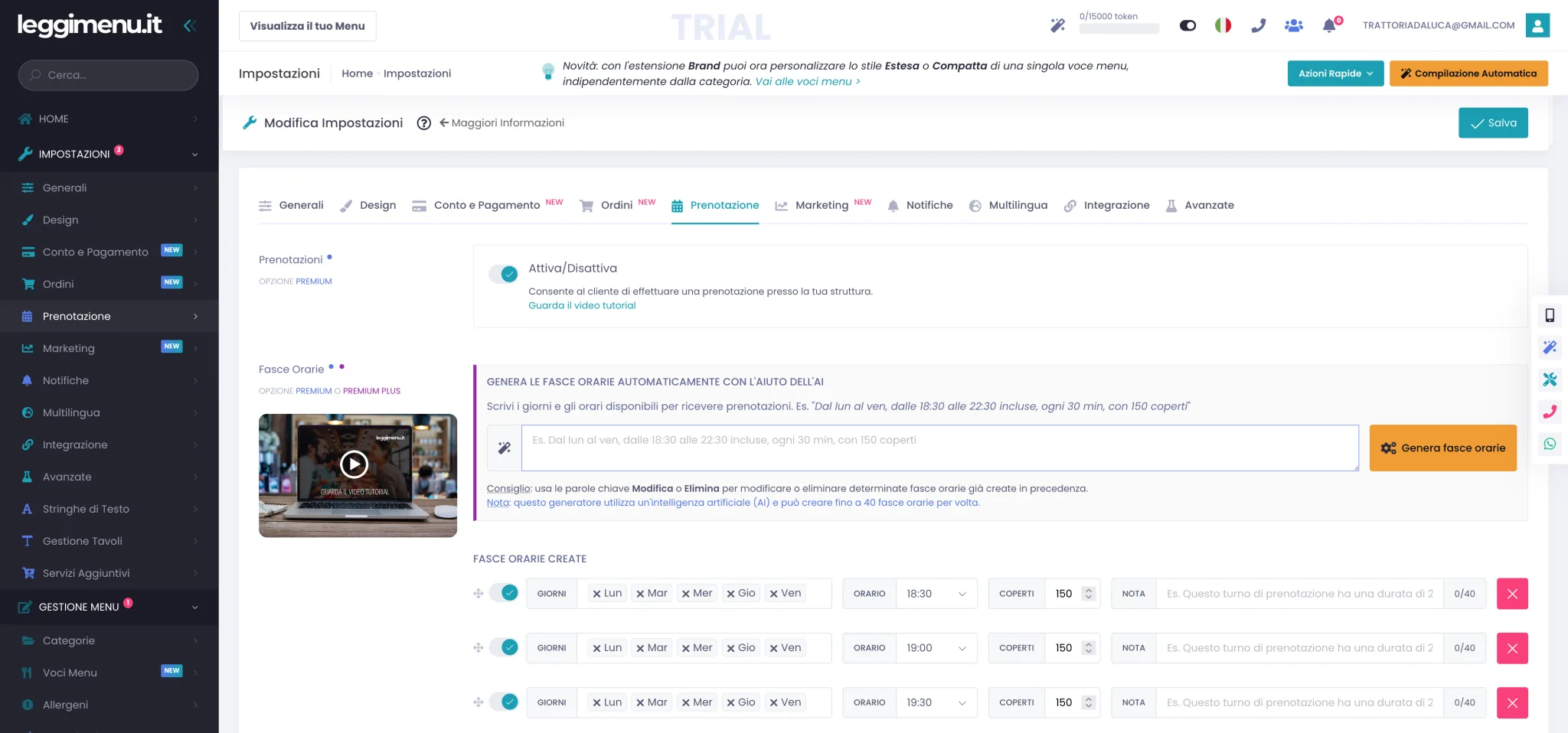
Task: Open WhatsApp icon on right panel
Action: tap(1550, 444)
